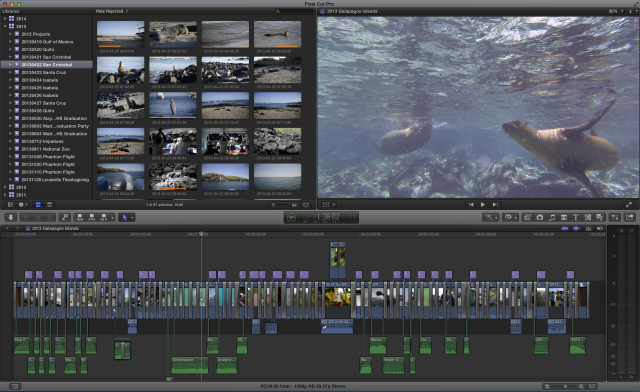Open the browser gear action menu
The width and height of the screenshot is (640, 392).
(x=22, y=205)
